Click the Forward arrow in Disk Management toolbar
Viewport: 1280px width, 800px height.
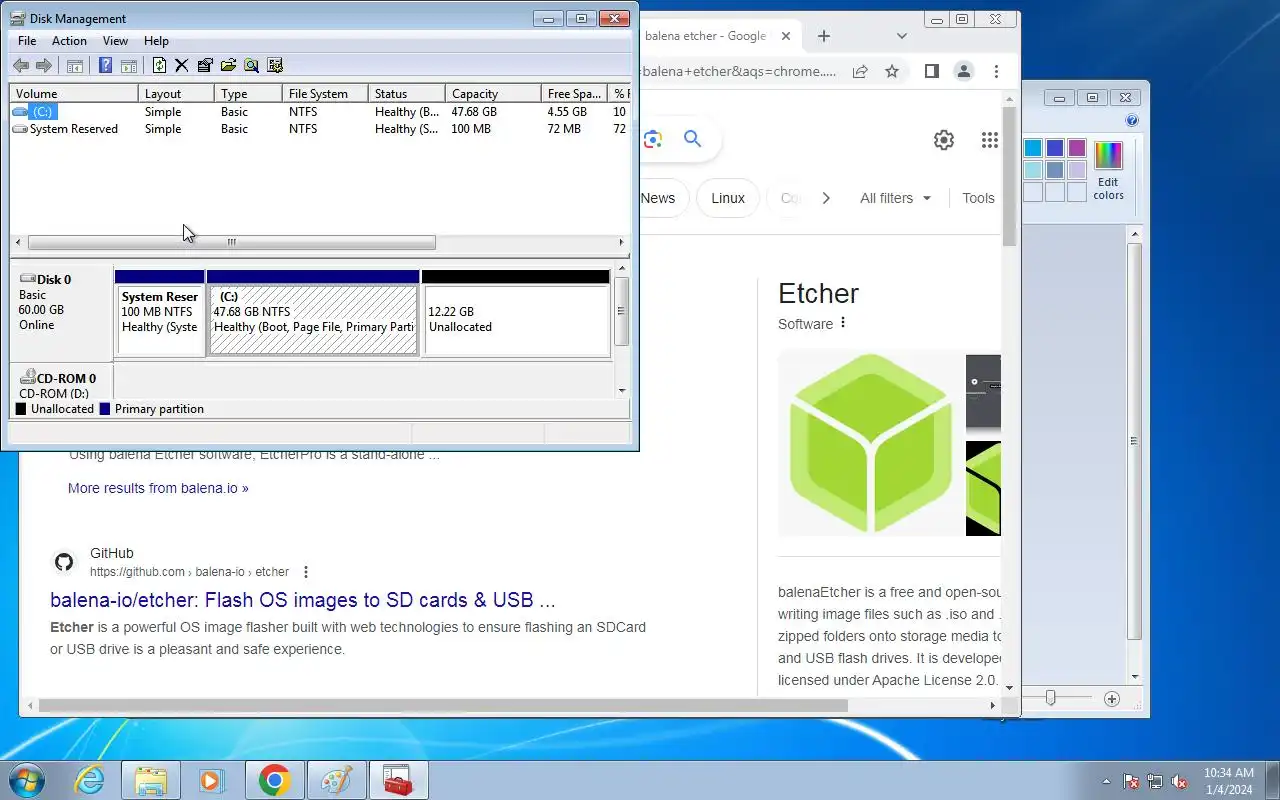pyautogui.click(x=44, y=66)
